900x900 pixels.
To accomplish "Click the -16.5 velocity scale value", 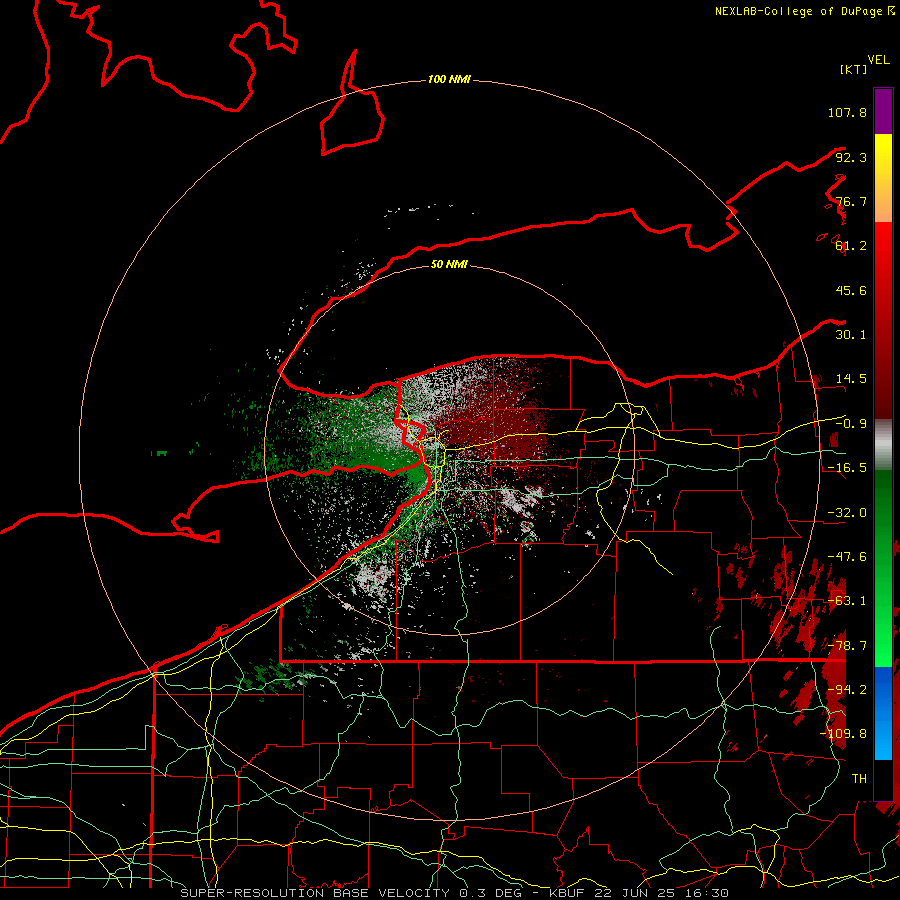I will (x=847, y=468).
